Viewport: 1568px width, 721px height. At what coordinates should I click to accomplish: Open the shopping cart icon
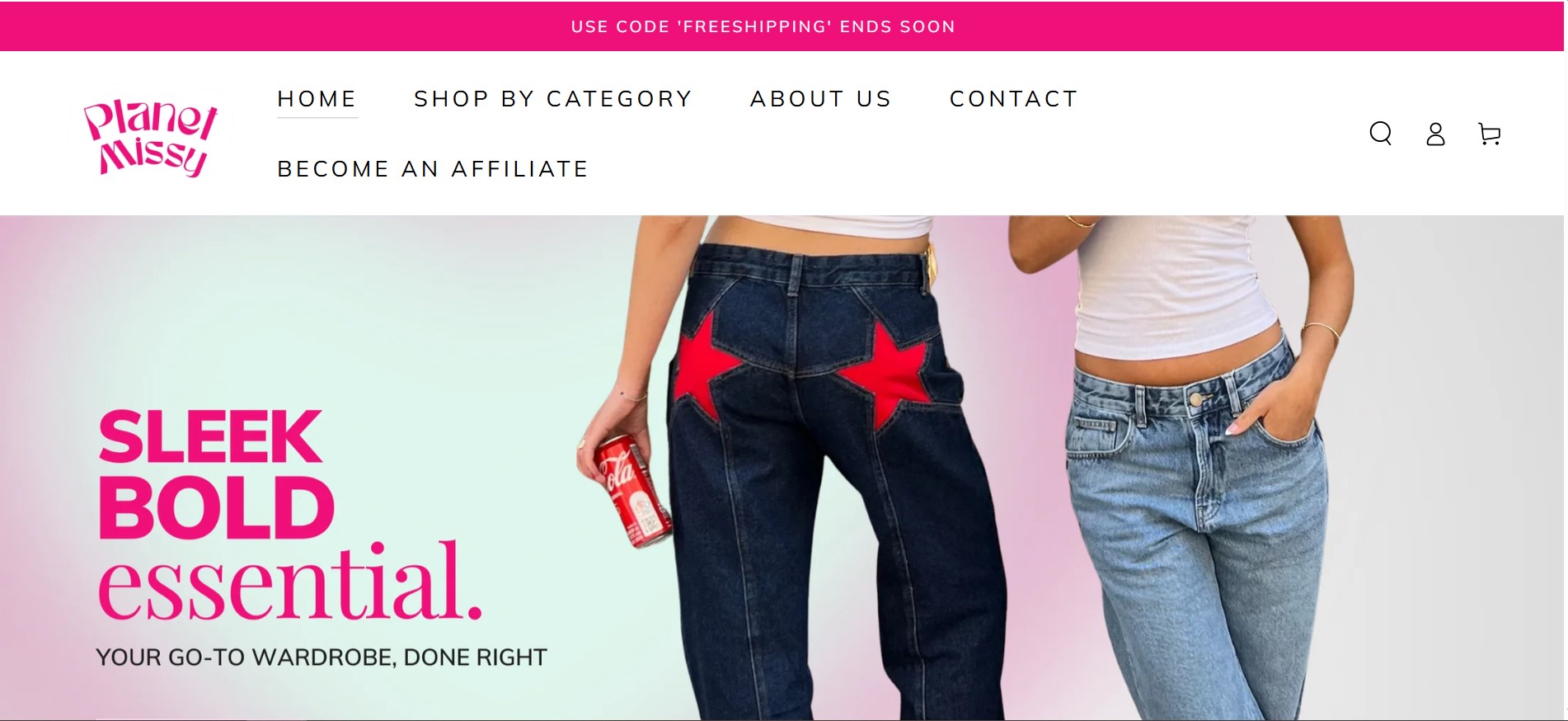coord(1489,134)
